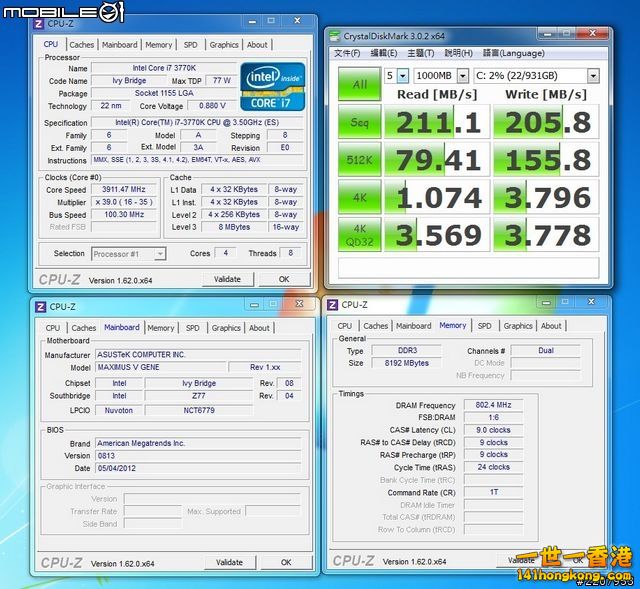Open the test count dropdown showing 5
The height and width of the screenshot is (589, 640).
(x=397, y=76)
